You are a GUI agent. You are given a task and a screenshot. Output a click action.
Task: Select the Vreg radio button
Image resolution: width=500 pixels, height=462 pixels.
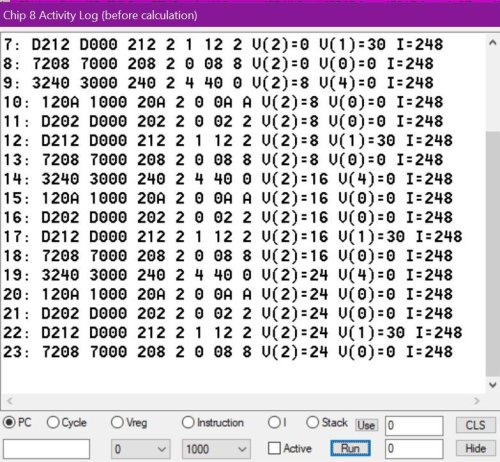tap(117, 422)
